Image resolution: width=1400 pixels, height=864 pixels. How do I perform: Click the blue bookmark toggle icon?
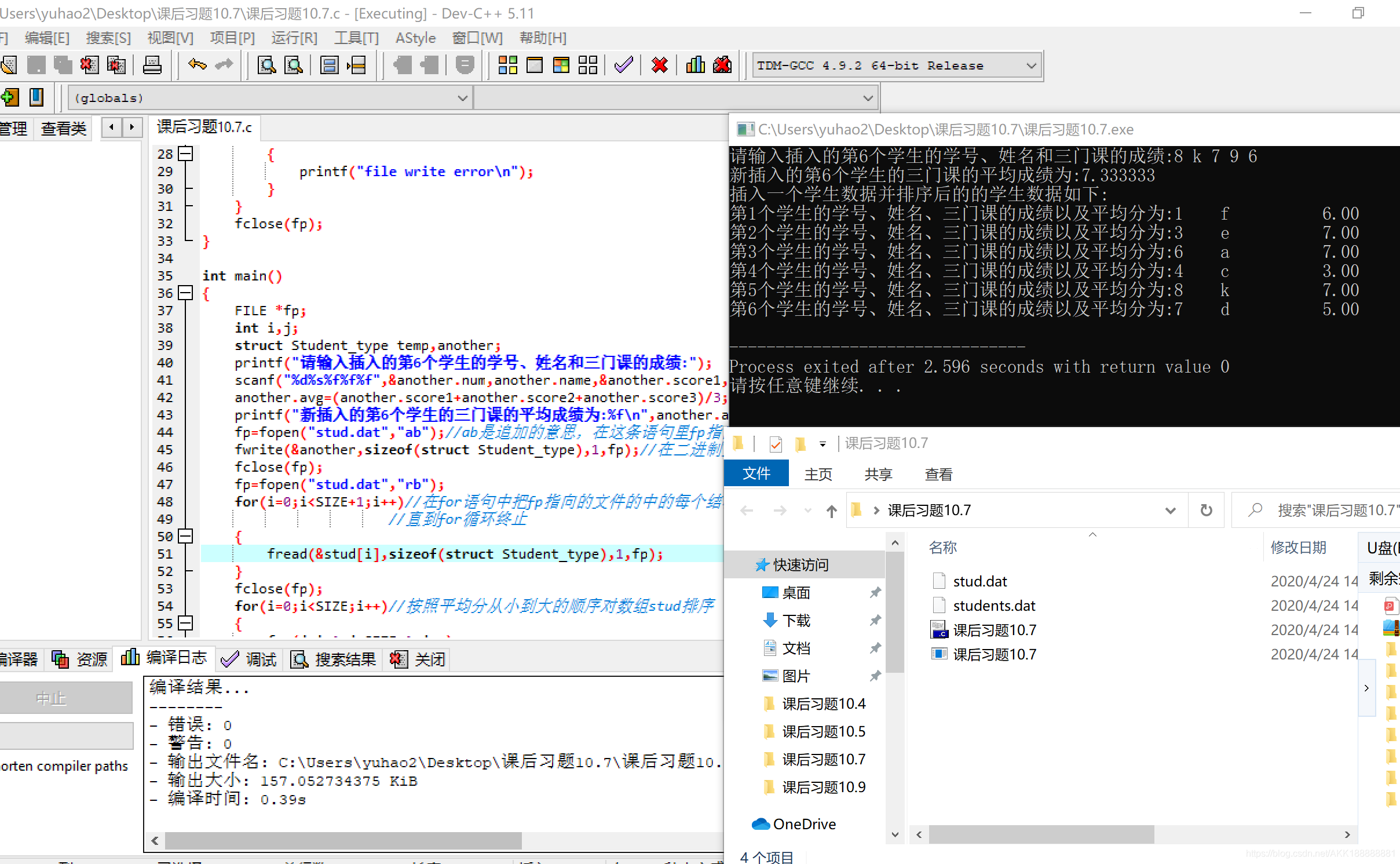36,97
